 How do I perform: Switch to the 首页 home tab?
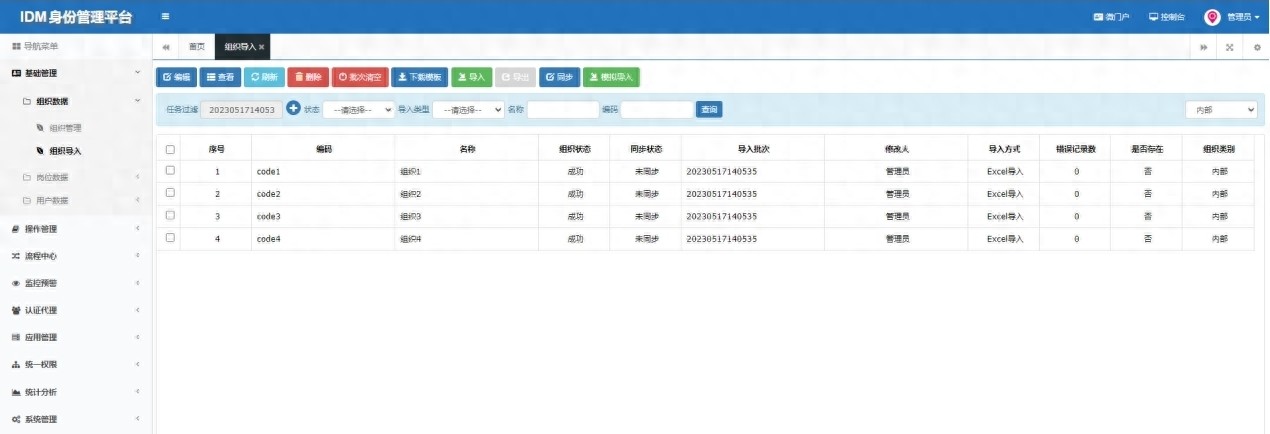coord(197,47)
